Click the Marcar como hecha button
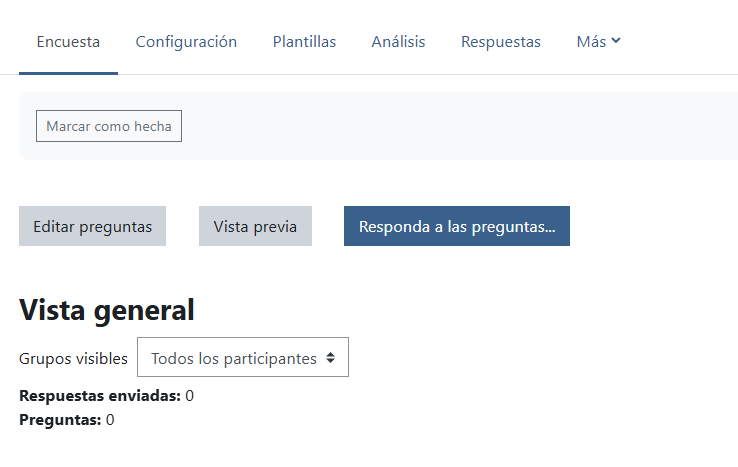The height and width of the screenshot is (467, 738). pyautogui.click(x=109, y=126)
